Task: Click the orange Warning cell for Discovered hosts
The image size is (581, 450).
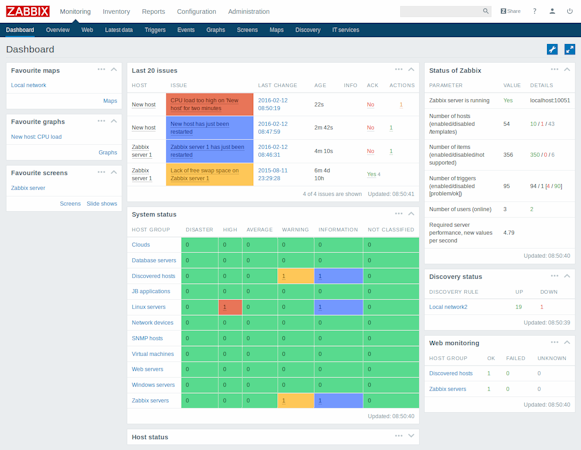Action: click(296, 276)
